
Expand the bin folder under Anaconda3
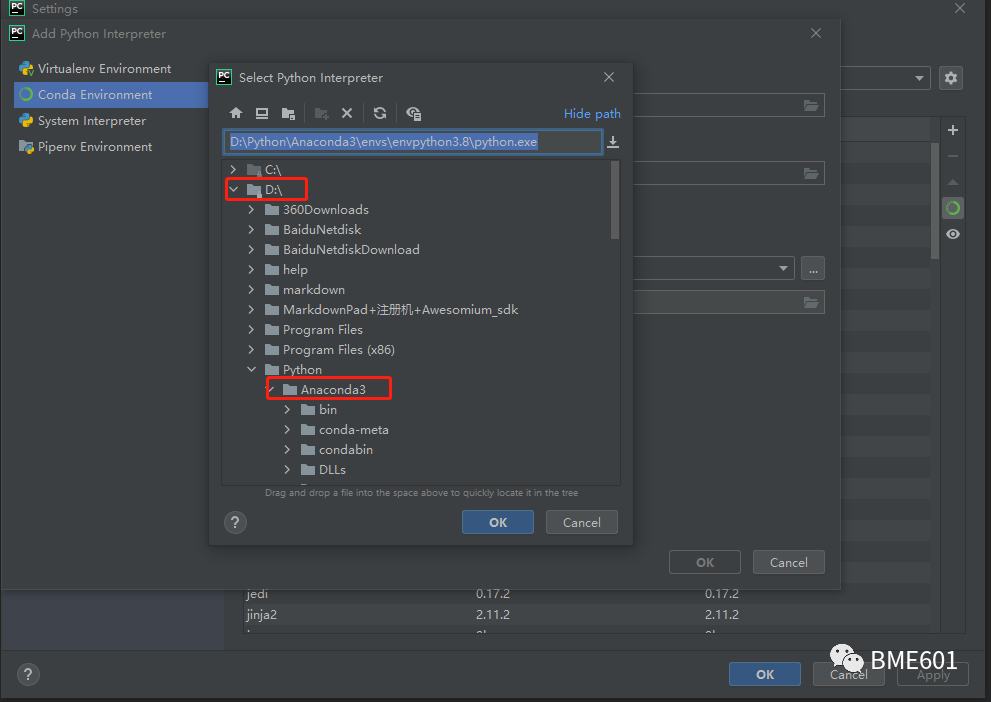[287, 409]
